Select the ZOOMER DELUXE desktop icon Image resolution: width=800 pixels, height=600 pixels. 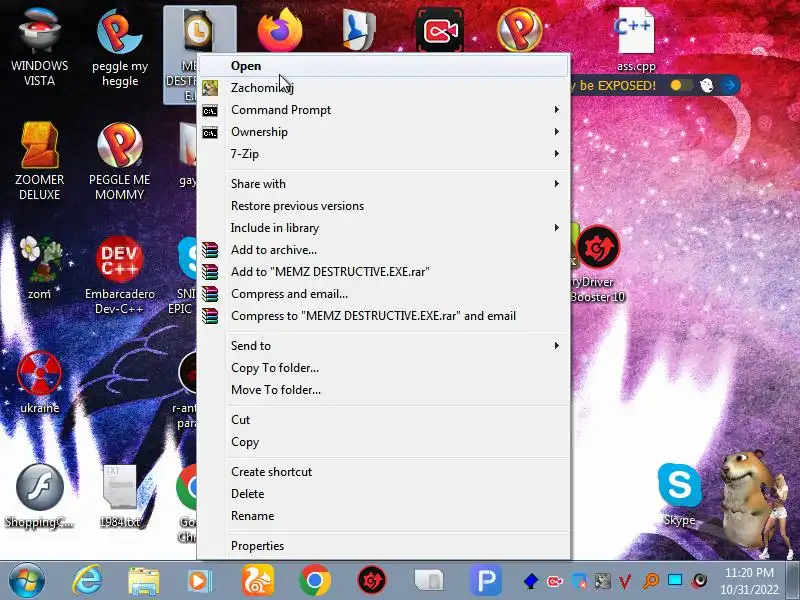(x=39, y=161)
